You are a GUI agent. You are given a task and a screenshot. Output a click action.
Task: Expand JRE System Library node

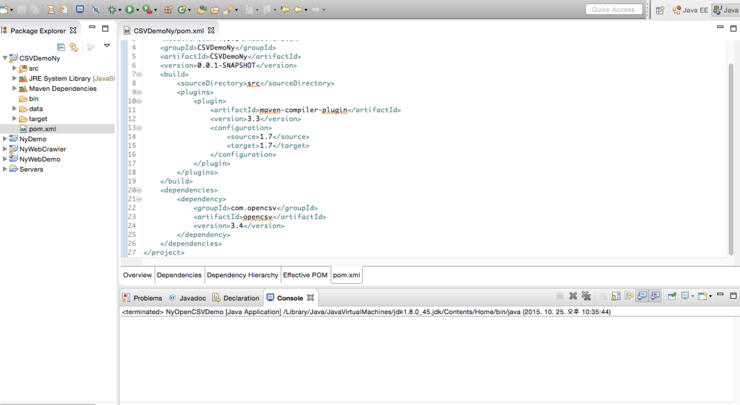(x=14, y=78)
